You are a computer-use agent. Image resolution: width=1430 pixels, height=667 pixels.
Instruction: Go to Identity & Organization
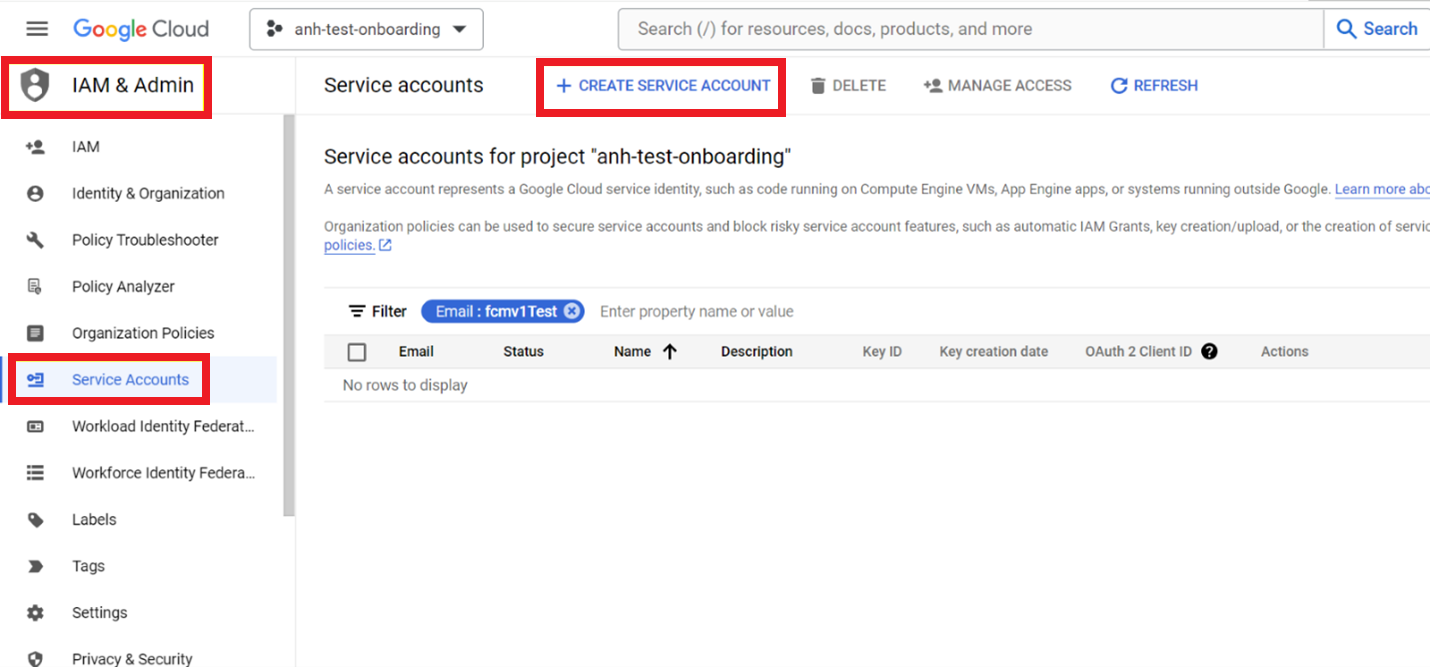click(148, 193)
